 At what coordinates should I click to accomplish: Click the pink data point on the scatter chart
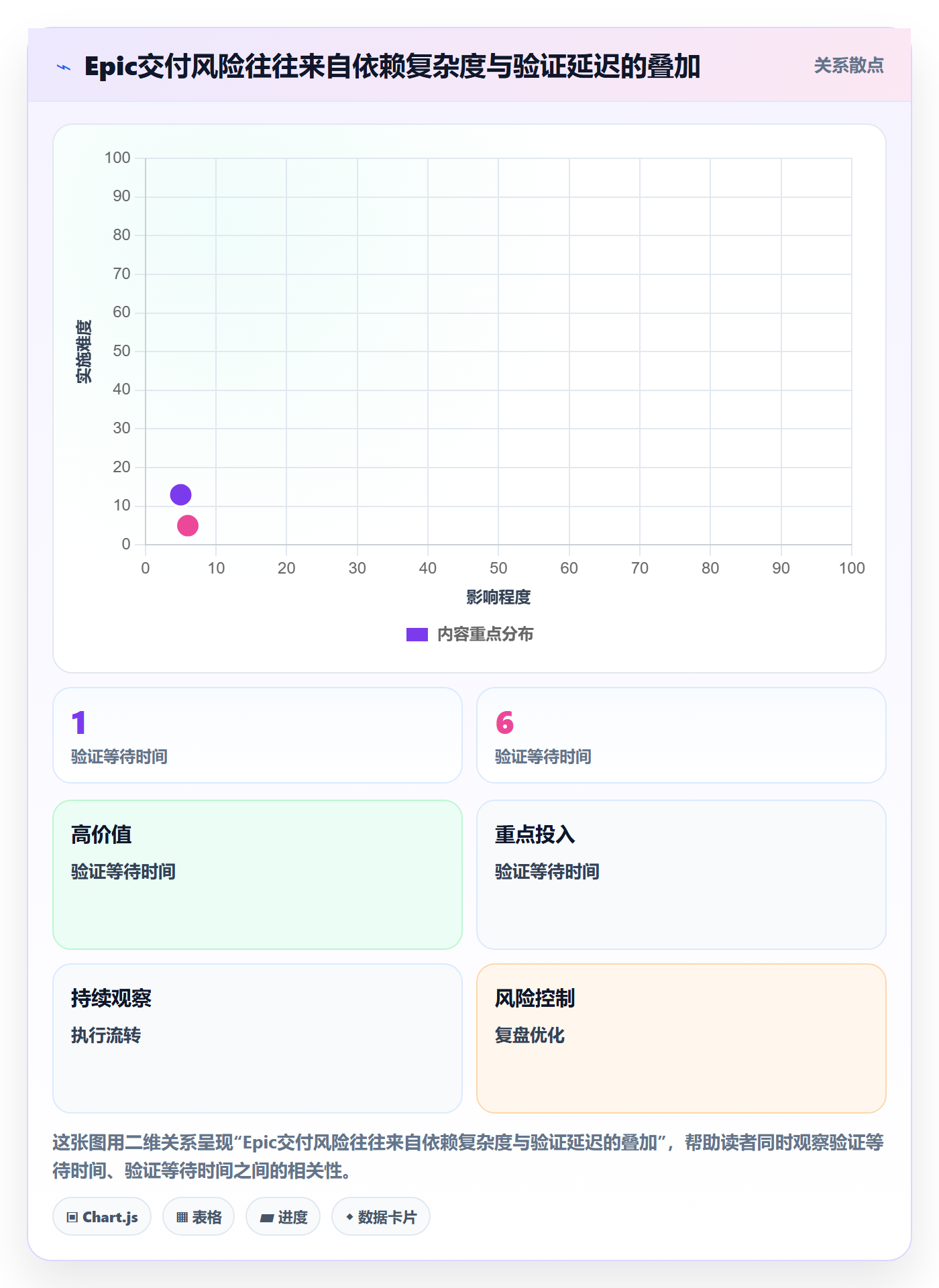(x=188, y=526)
